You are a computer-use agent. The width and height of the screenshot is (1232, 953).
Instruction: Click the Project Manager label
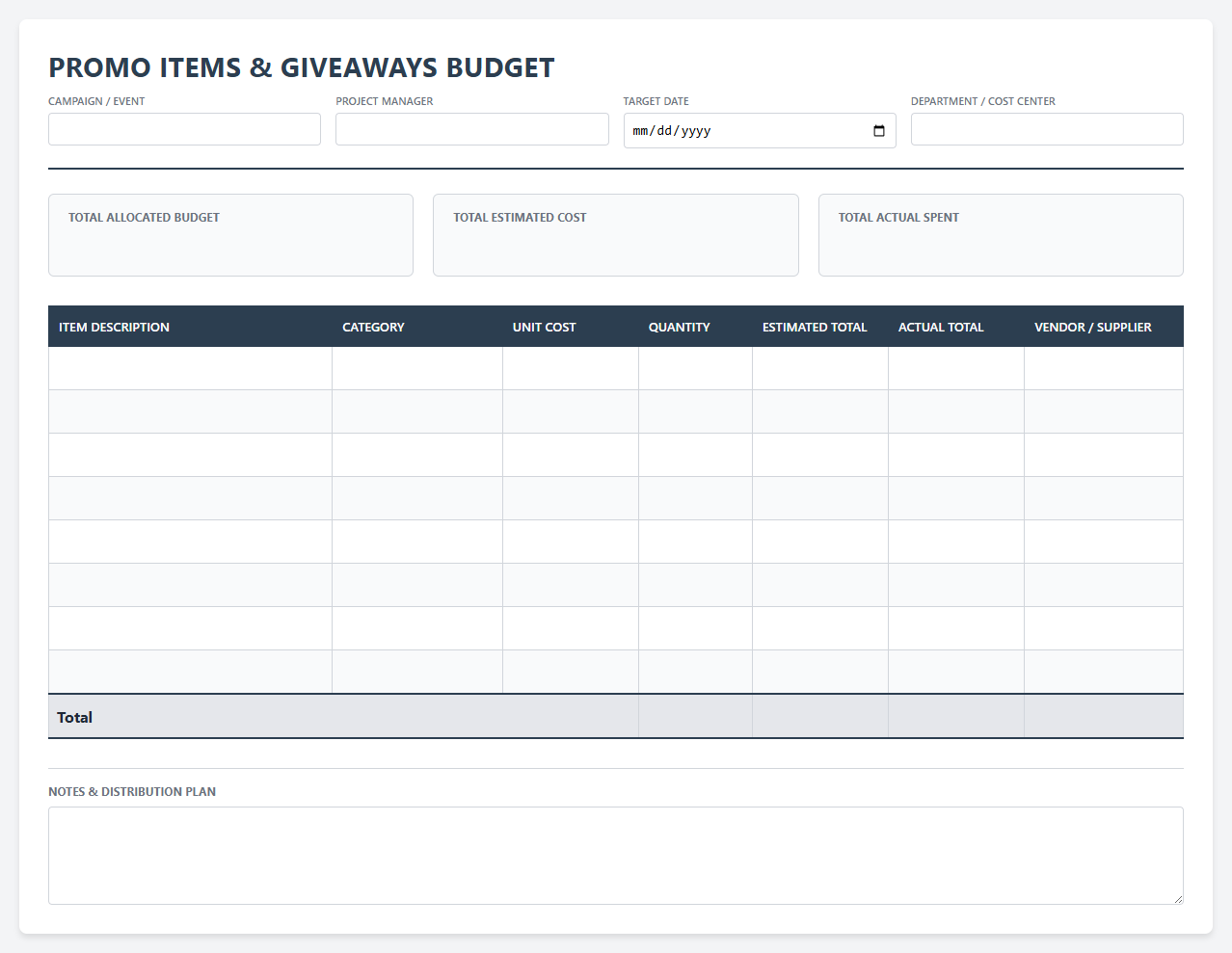[x=385, y=101]
